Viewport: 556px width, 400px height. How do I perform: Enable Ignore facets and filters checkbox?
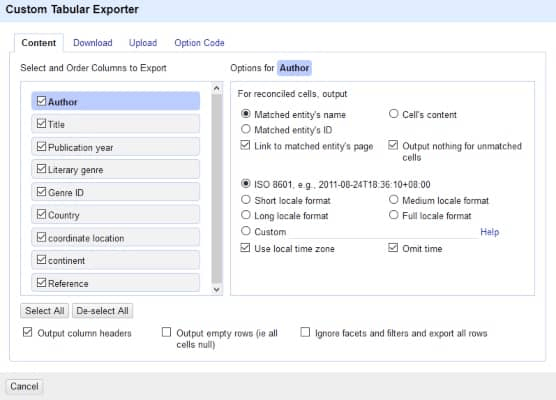(x=305, y=332)
